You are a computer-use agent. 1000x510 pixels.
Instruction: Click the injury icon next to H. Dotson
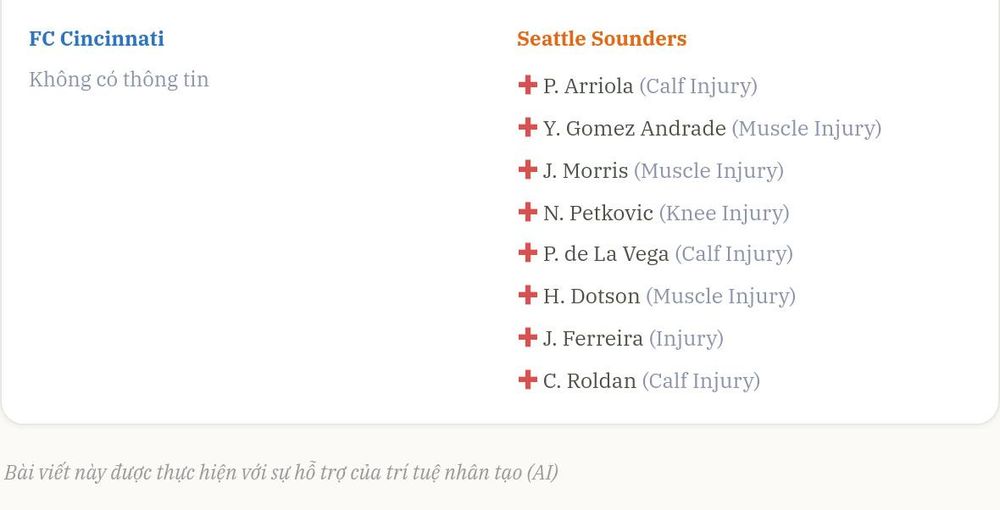click(x=527, y=295)
